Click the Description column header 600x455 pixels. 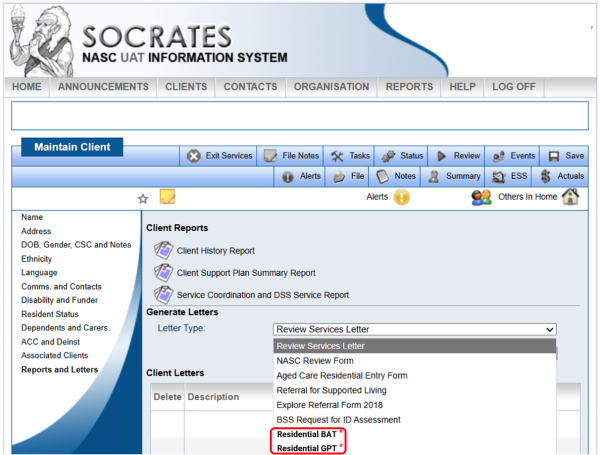pos(213,397)
